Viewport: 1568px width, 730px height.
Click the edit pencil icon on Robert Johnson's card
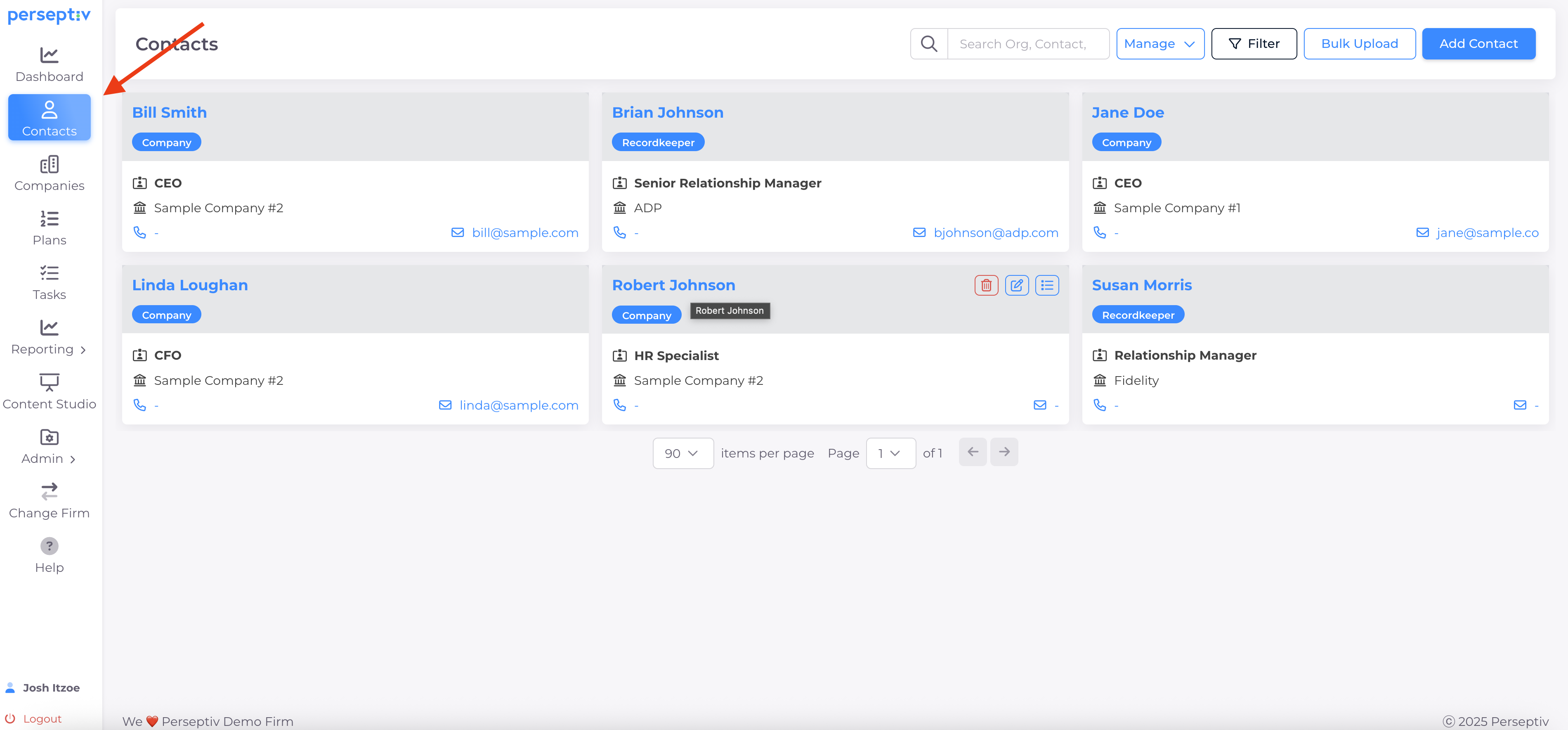click(1017, 285)
